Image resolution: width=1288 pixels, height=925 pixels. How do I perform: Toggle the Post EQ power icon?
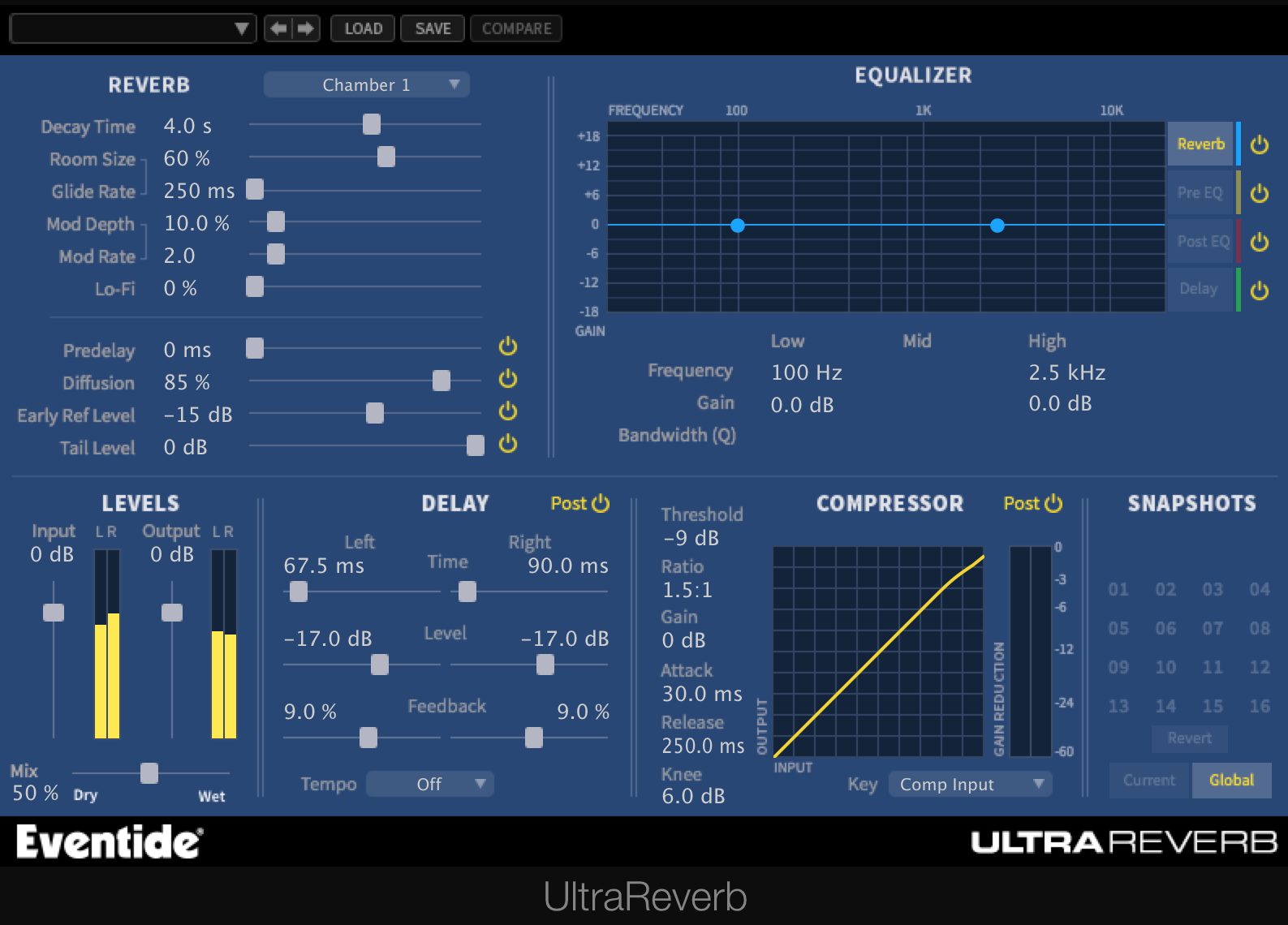(x=1260, y=242)
